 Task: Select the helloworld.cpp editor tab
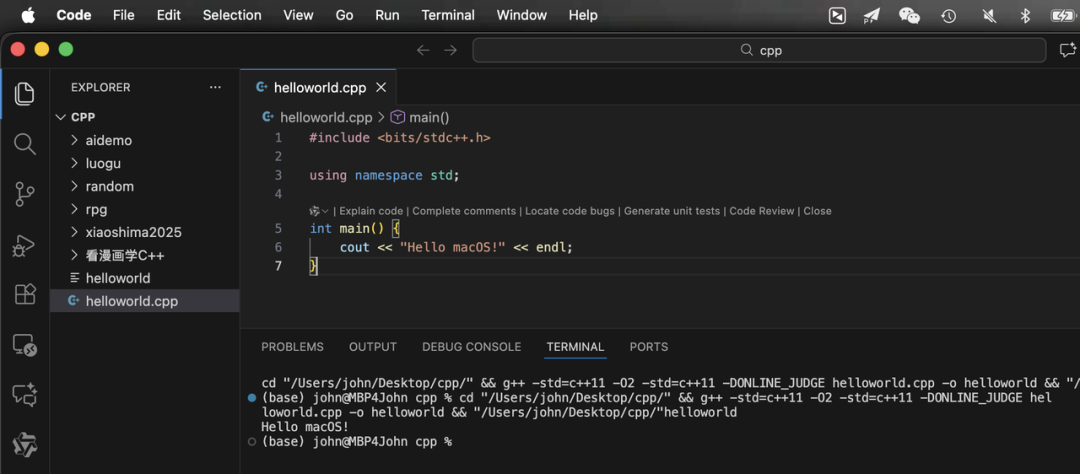[318, 87]
